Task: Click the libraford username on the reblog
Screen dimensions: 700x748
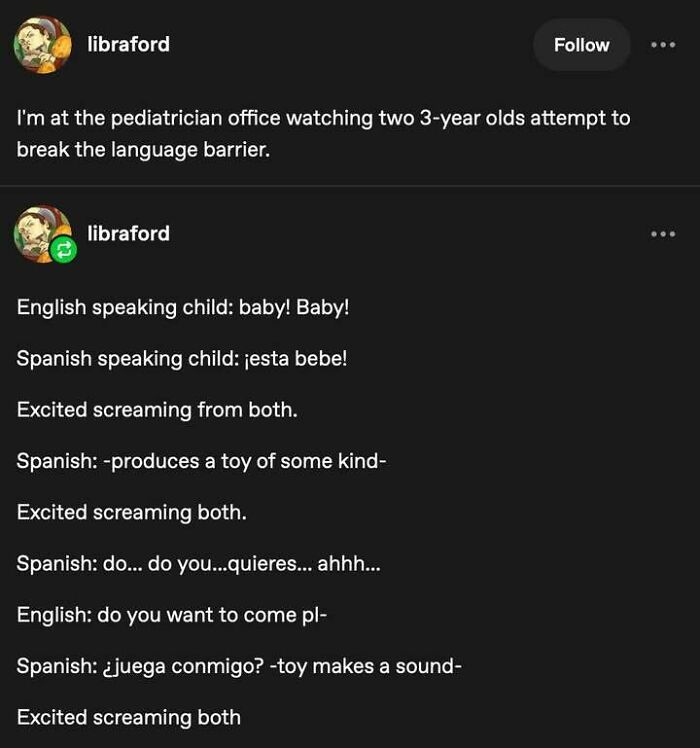Action: (x=128, y=233)
